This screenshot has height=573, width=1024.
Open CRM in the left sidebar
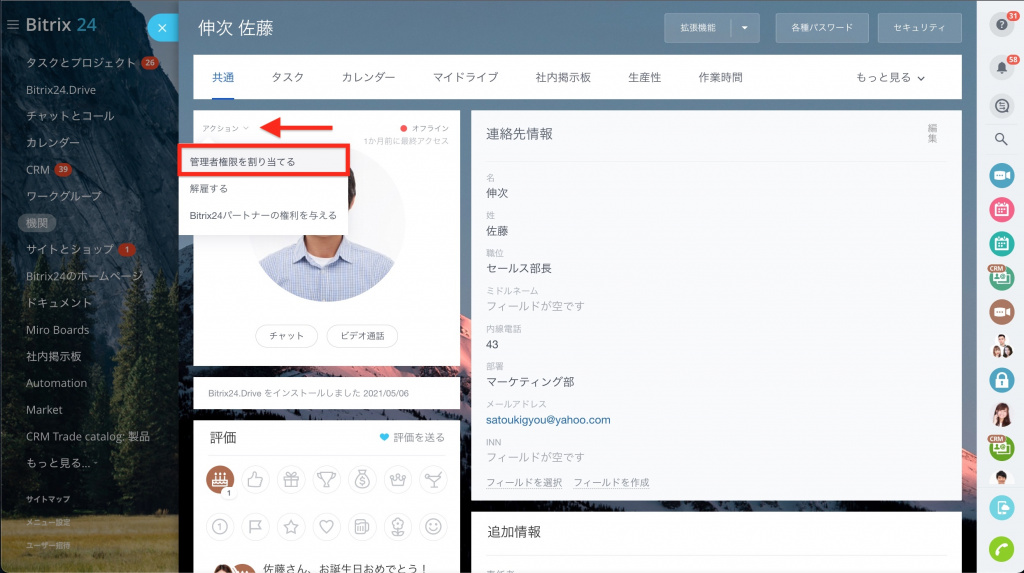click(38, 170)
